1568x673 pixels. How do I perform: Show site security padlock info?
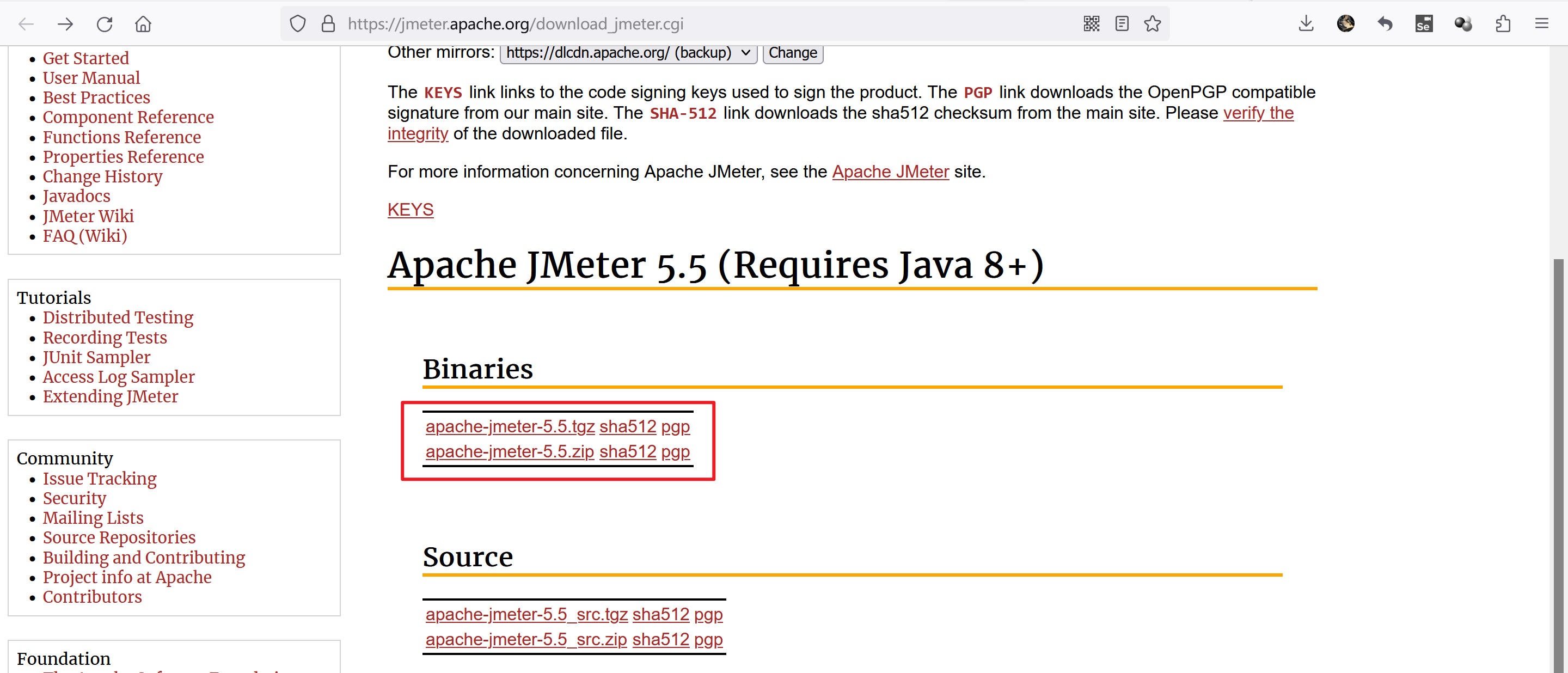tap(328, 24)
